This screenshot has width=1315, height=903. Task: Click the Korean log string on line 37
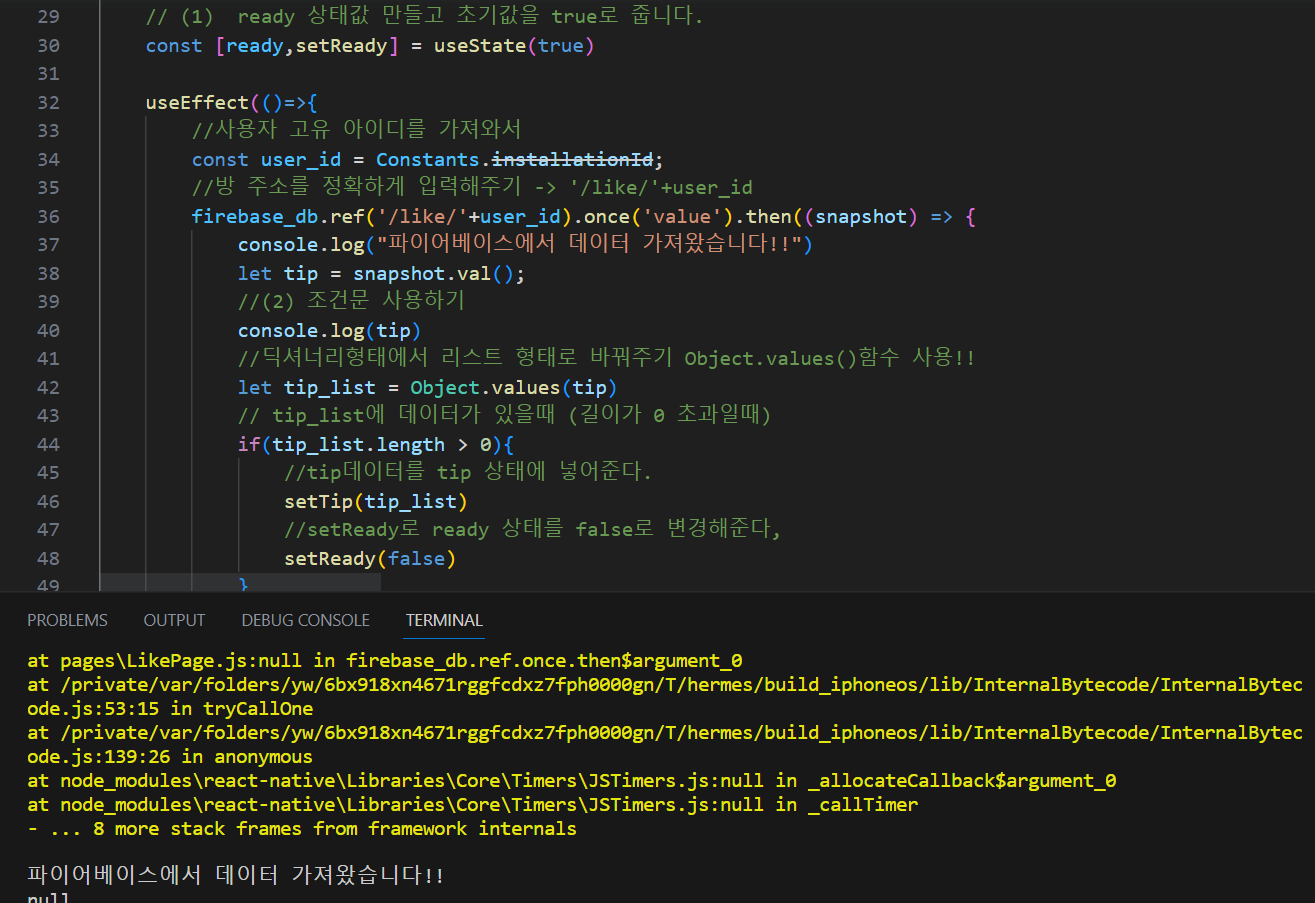[x=589, y=245]
